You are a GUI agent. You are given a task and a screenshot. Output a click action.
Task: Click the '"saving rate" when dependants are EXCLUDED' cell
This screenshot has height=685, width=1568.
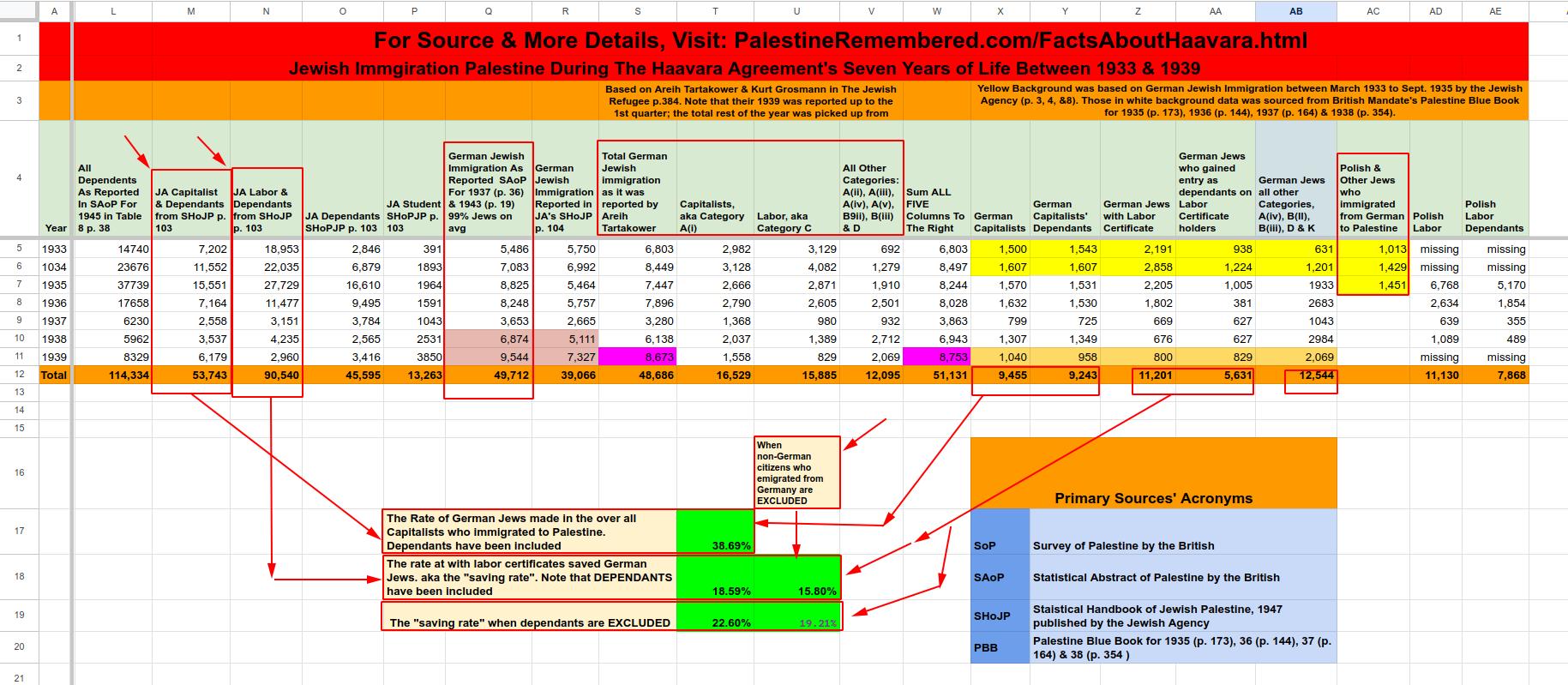[529, 616]
